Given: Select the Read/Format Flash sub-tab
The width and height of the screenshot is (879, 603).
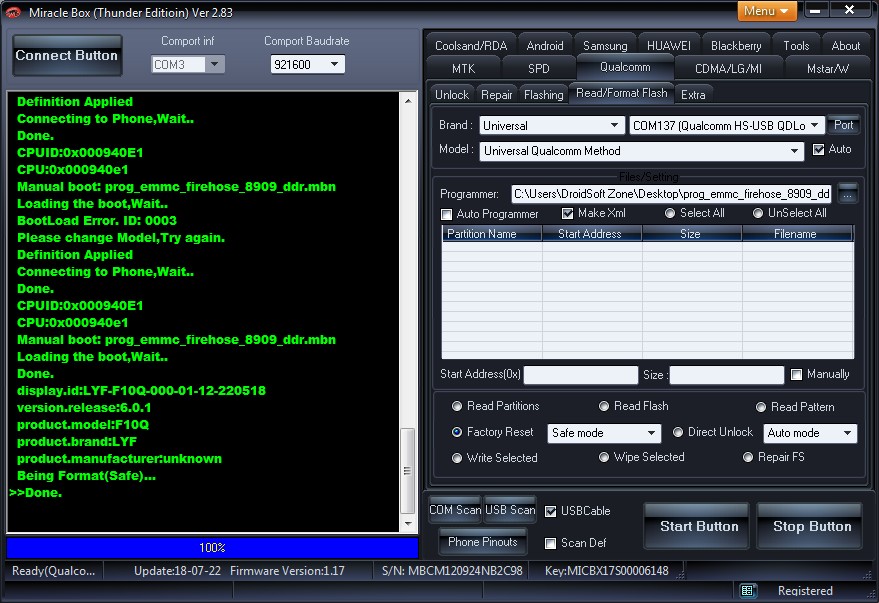Looking at the screenshot, I should point(621,93).
